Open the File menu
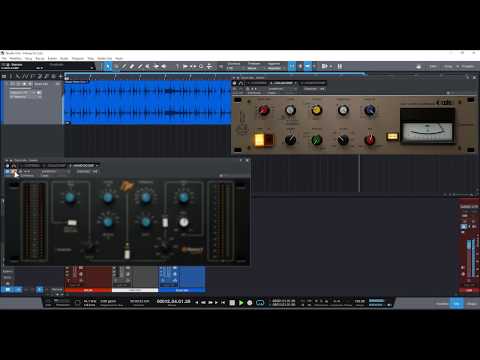480x360 pixels. [4, 58]
